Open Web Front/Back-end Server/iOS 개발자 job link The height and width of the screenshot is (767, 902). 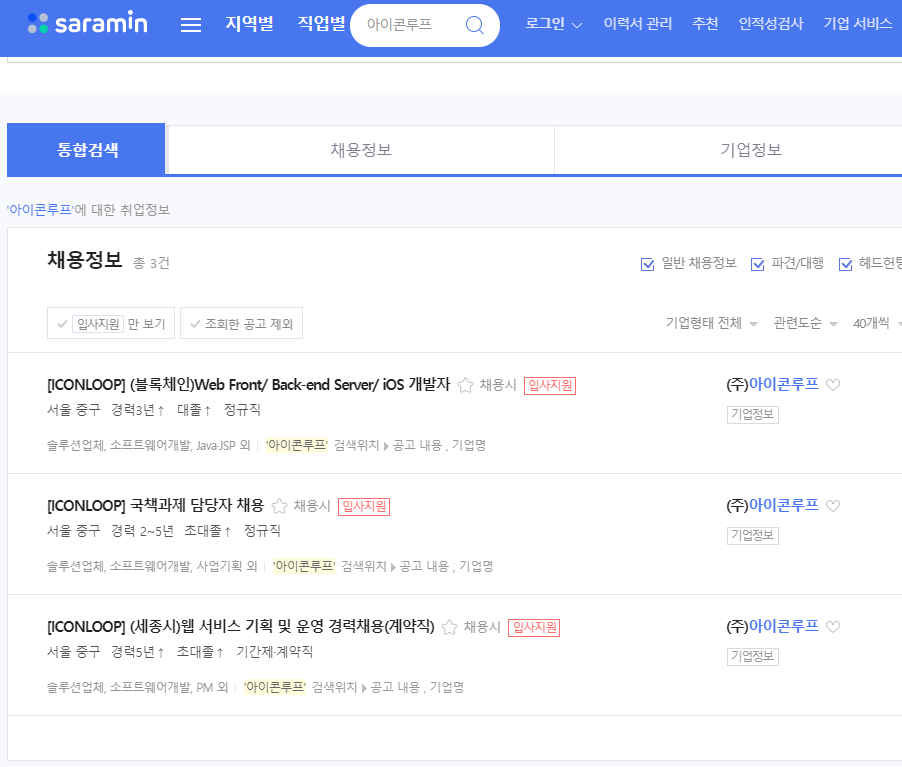[249, 384]
